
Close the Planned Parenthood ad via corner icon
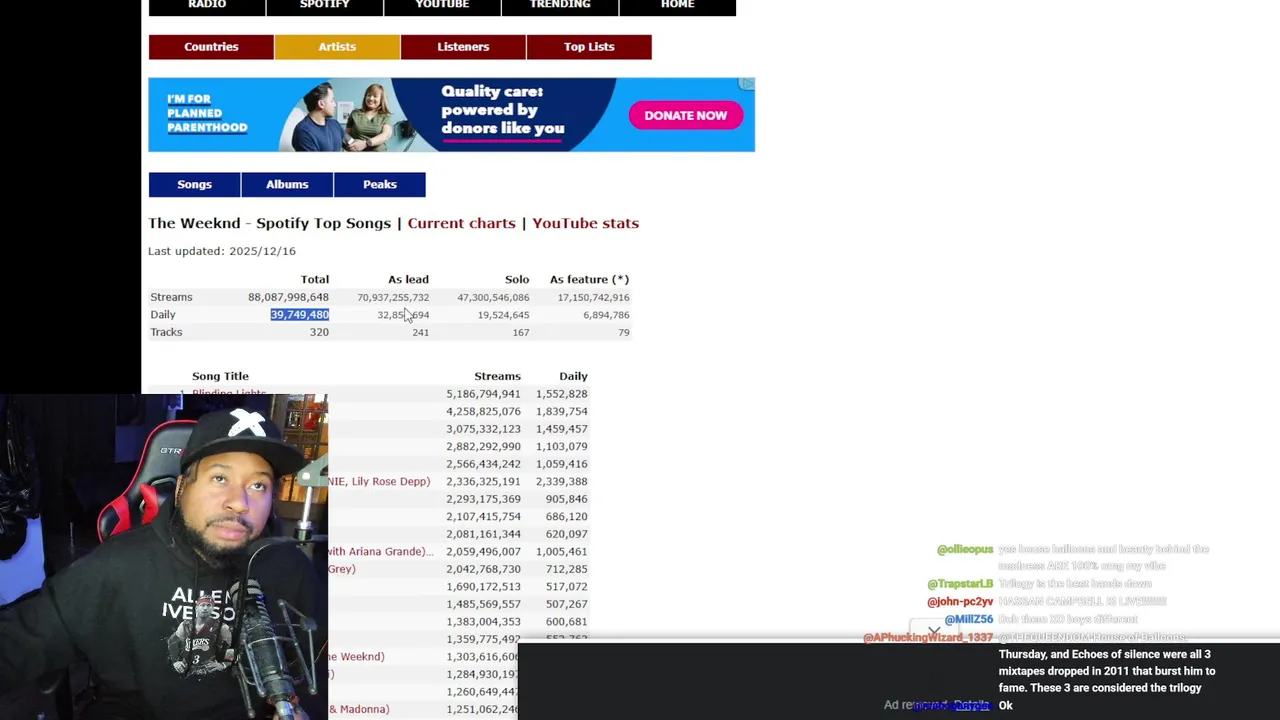[746, 84]
